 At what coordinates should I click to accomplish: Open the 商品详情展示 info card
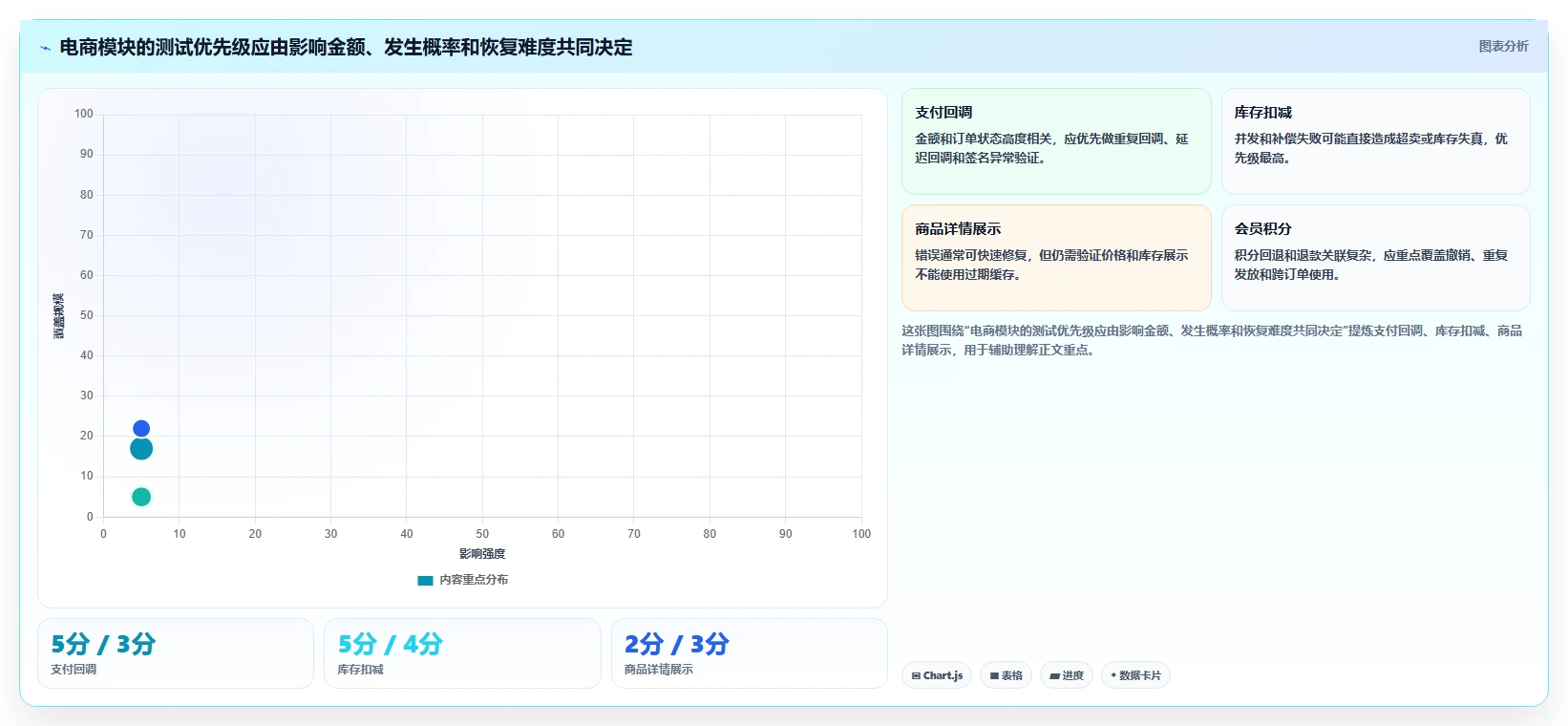coord(1056,258)
